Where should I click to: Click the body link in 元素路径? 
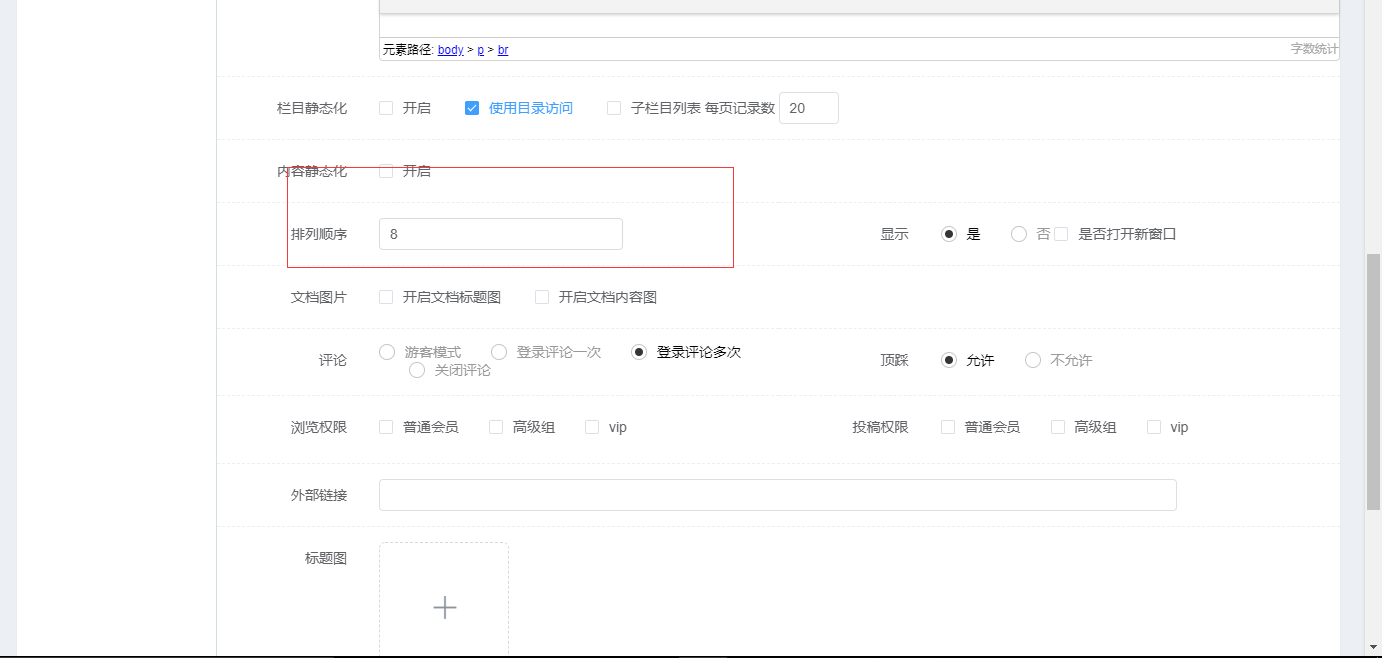coord(450,49)
